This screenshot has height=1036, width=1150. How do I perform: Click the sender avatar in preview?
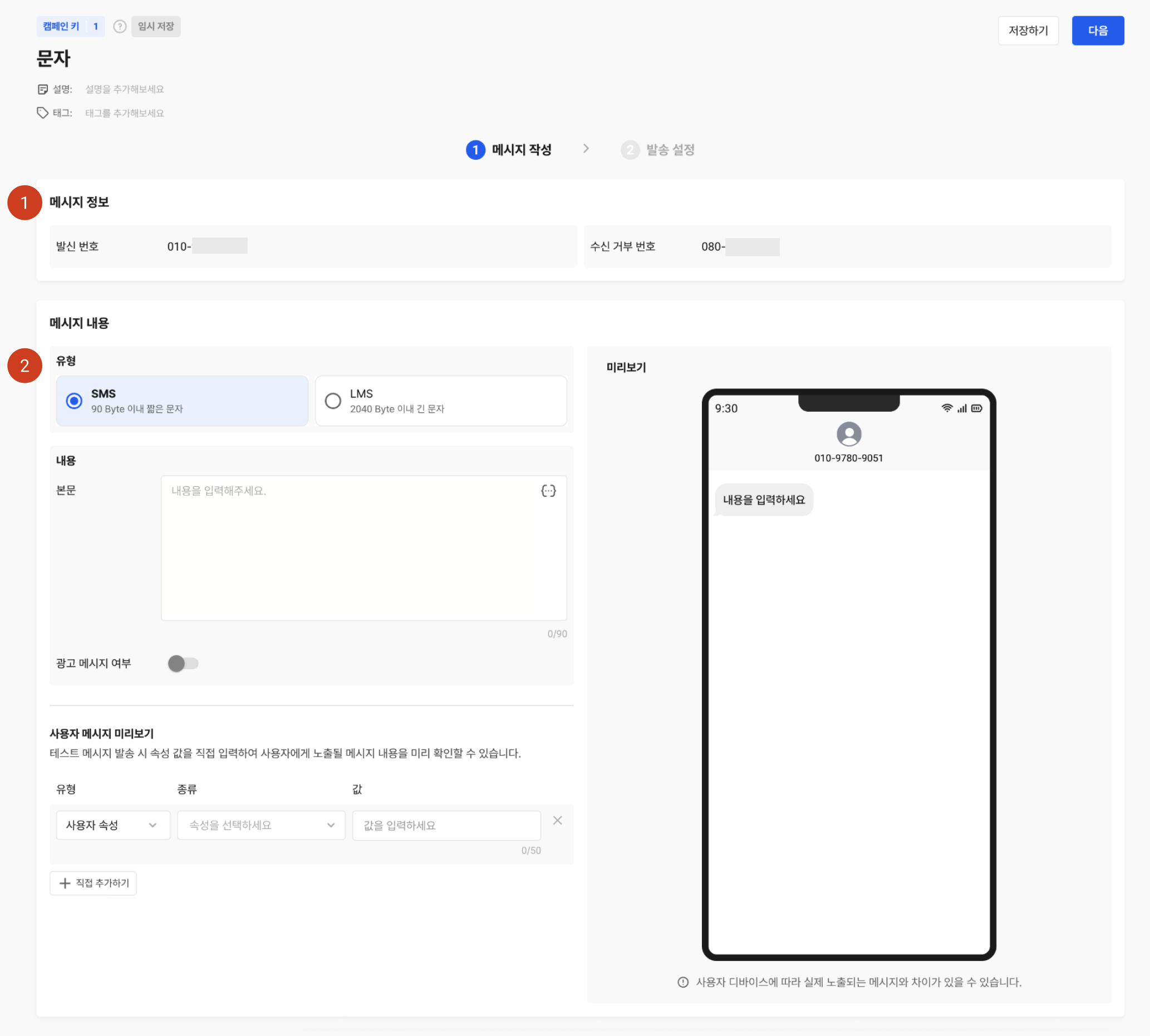[x=848, y=435]
